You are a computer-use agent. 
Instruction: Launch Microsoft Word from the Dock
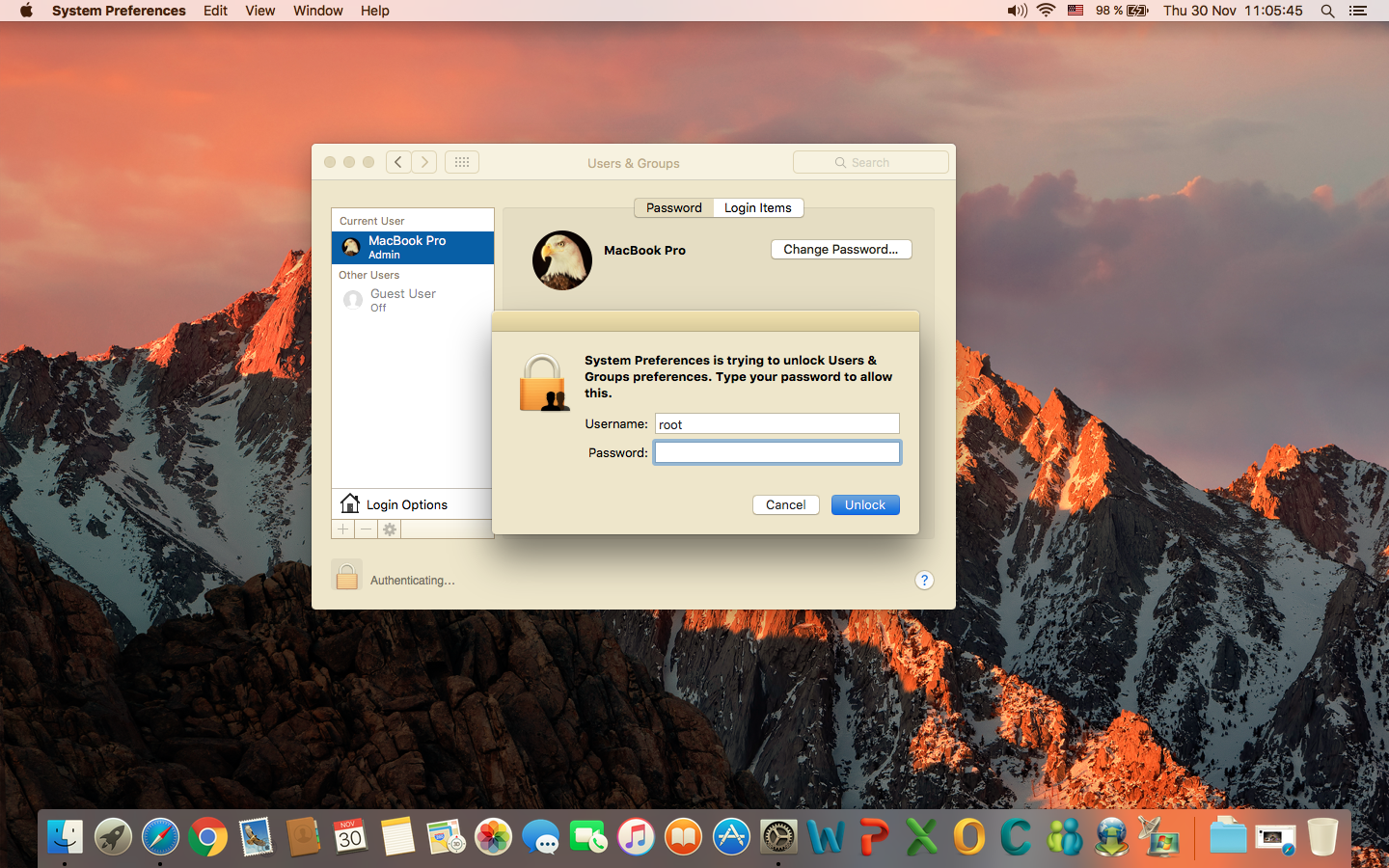tap(827, 836)
